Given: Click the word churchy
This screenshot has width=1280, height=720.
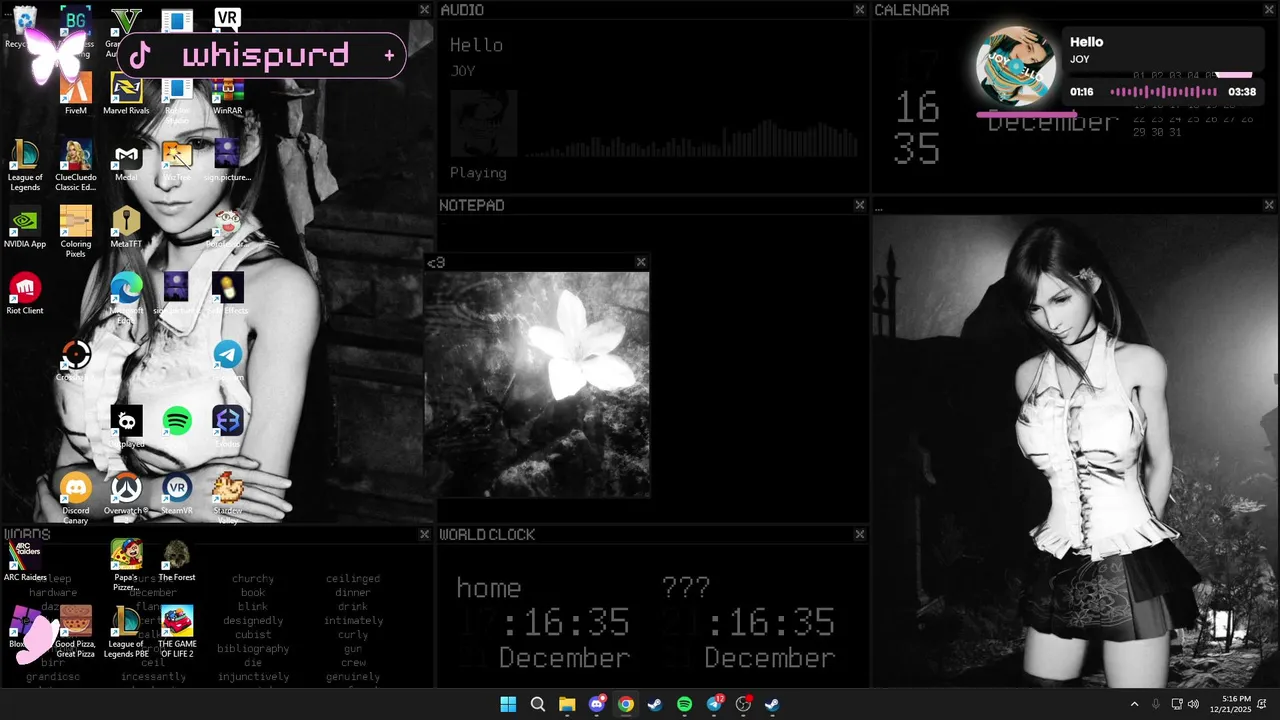Looking at the screenshot, I should point(253,579).
